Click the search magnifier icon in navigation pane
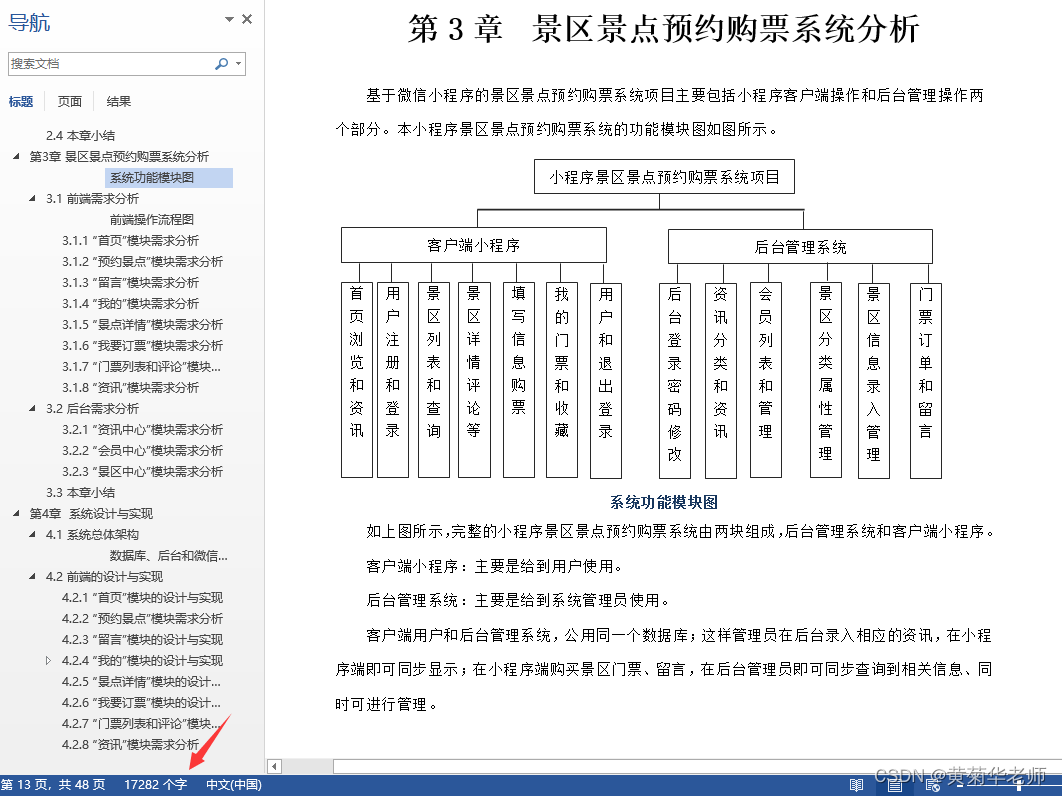 pyautogui.click(x=221, y=64)
